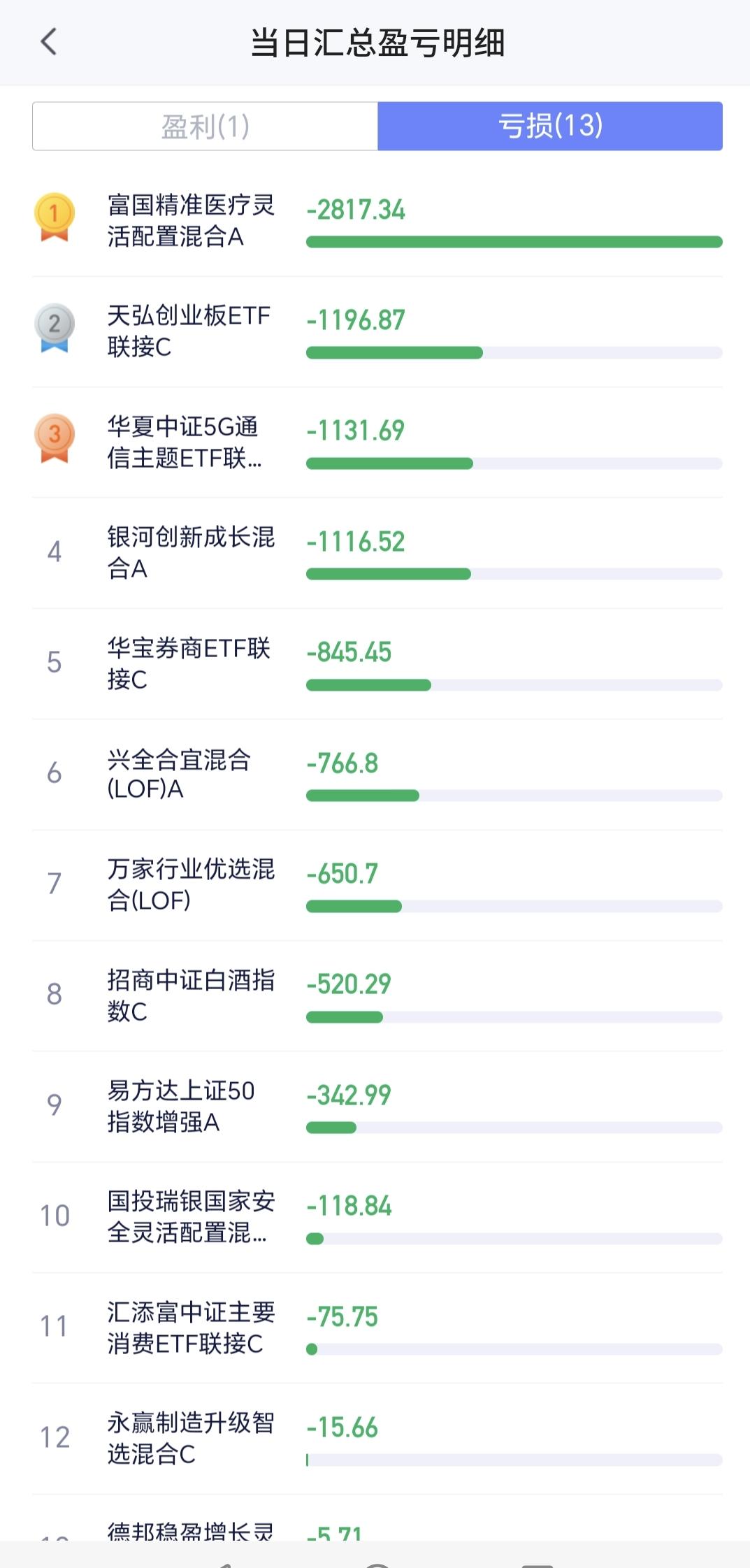Open 富国精准医疗灵活配置混合A fund
The height and width of the screenshot is (1568, 750).
(190, 221)
